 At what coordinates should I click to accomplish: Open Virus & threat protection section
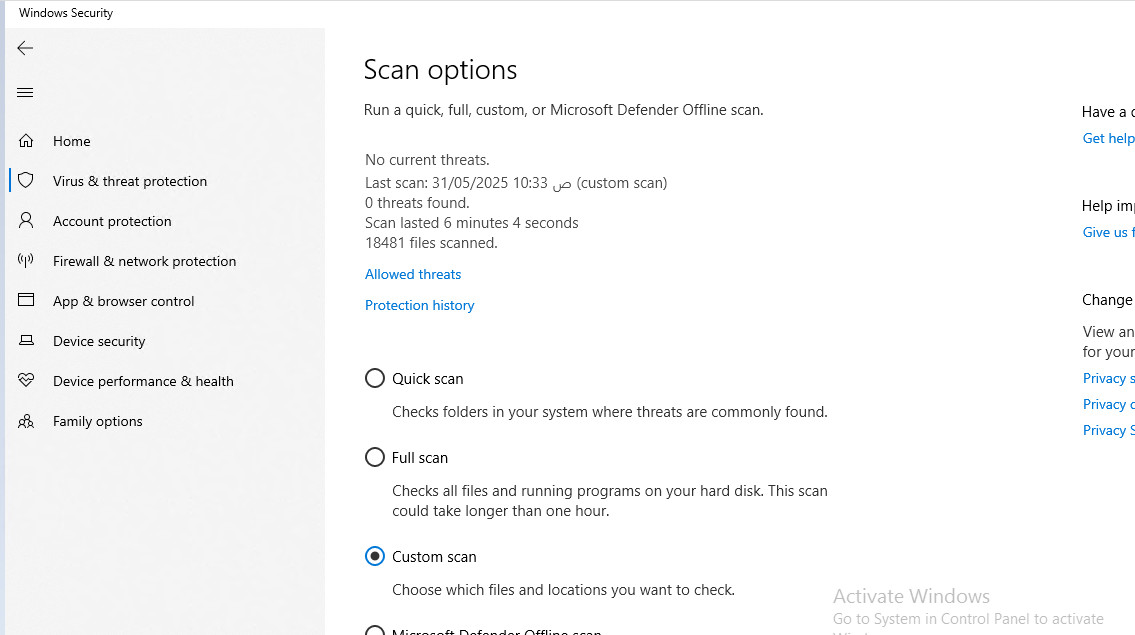130,181
